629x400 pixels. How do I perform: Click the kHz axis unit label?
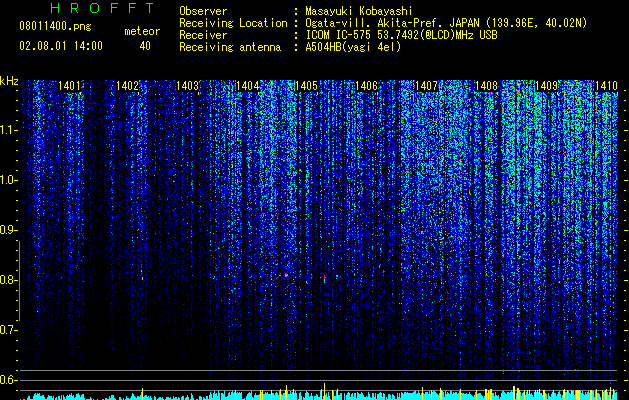(x=9, y=81)
